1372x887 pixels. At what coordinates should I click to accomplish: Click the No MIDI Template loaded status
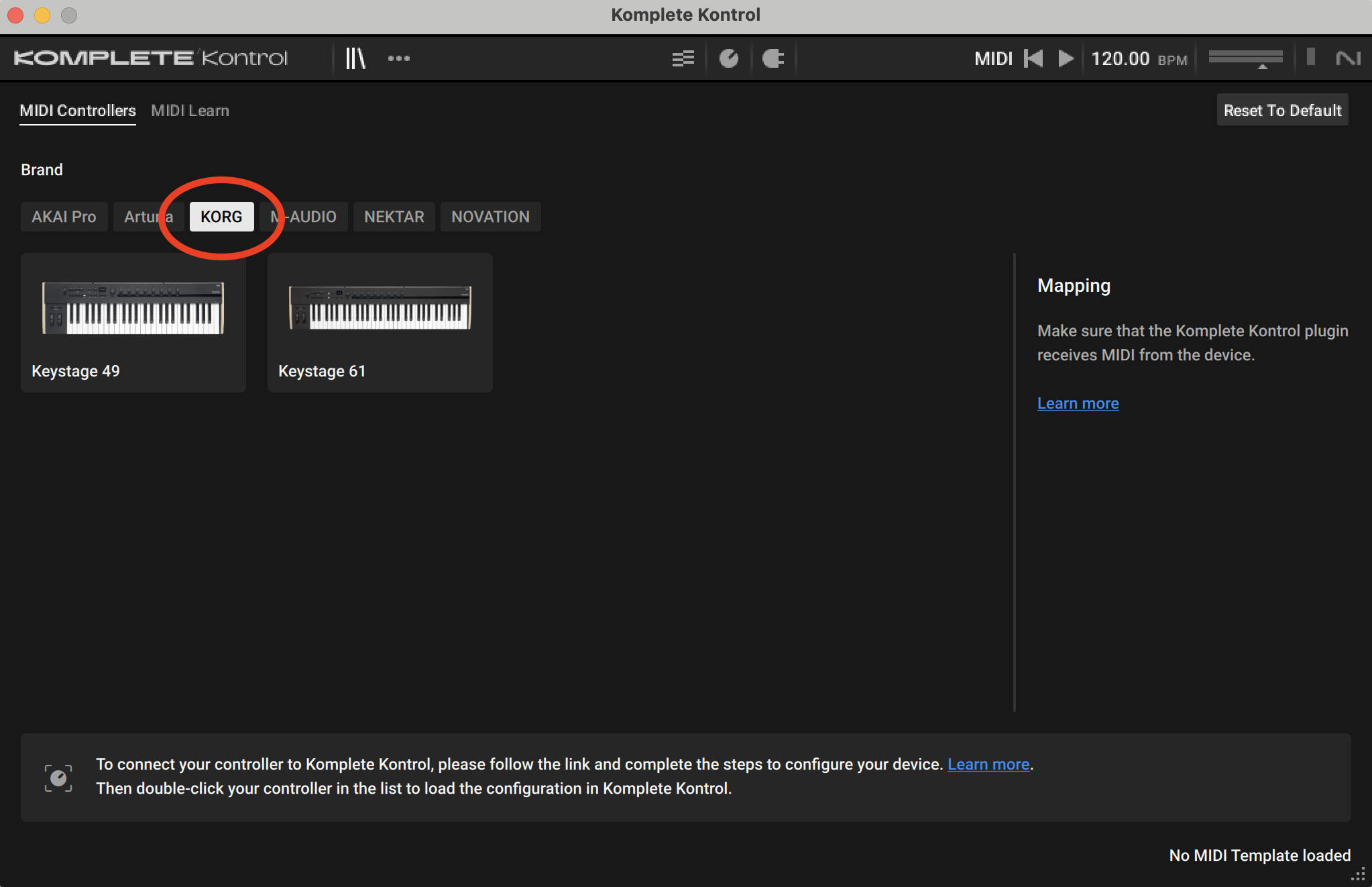(1259, 855)
